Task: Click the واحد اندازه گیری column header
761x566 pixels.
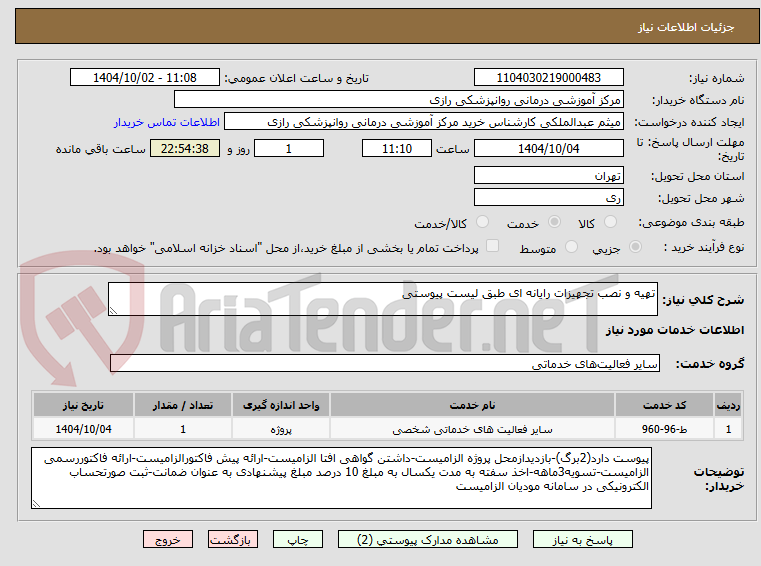Action: pos(281,405)
